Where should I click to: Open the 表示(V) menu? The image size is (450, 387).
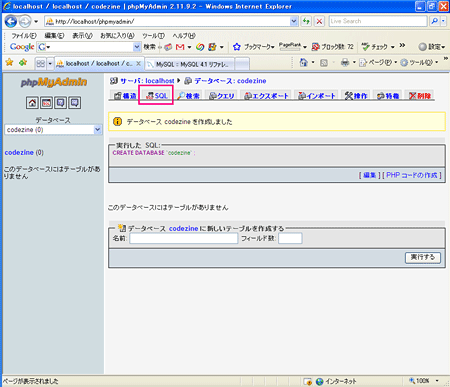coord(82,36)
